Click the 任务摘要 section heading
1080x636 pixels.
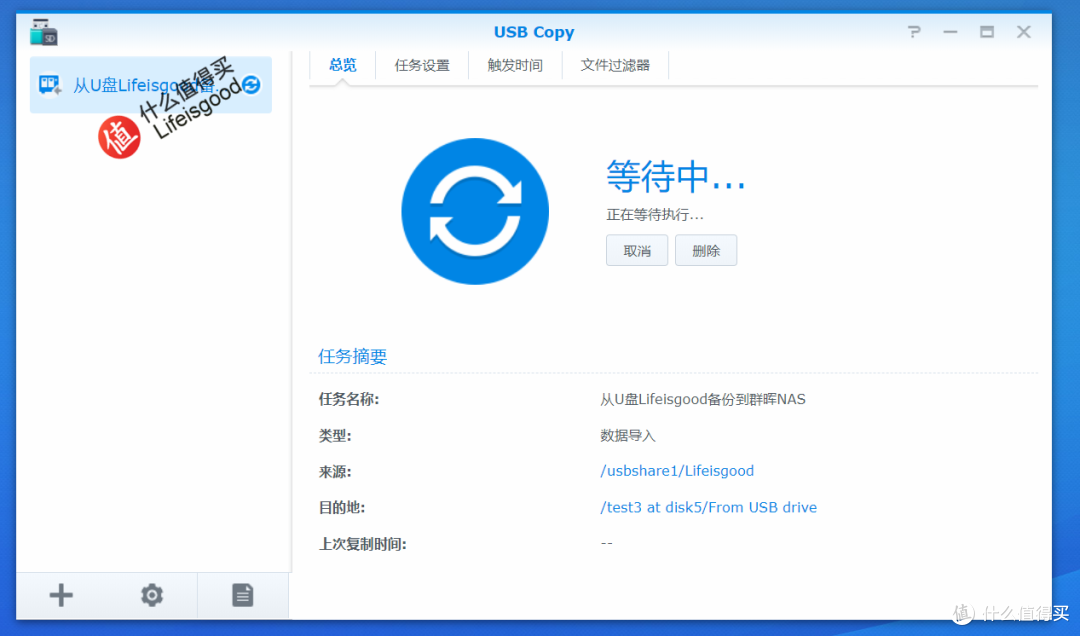(x=353, y=356)
